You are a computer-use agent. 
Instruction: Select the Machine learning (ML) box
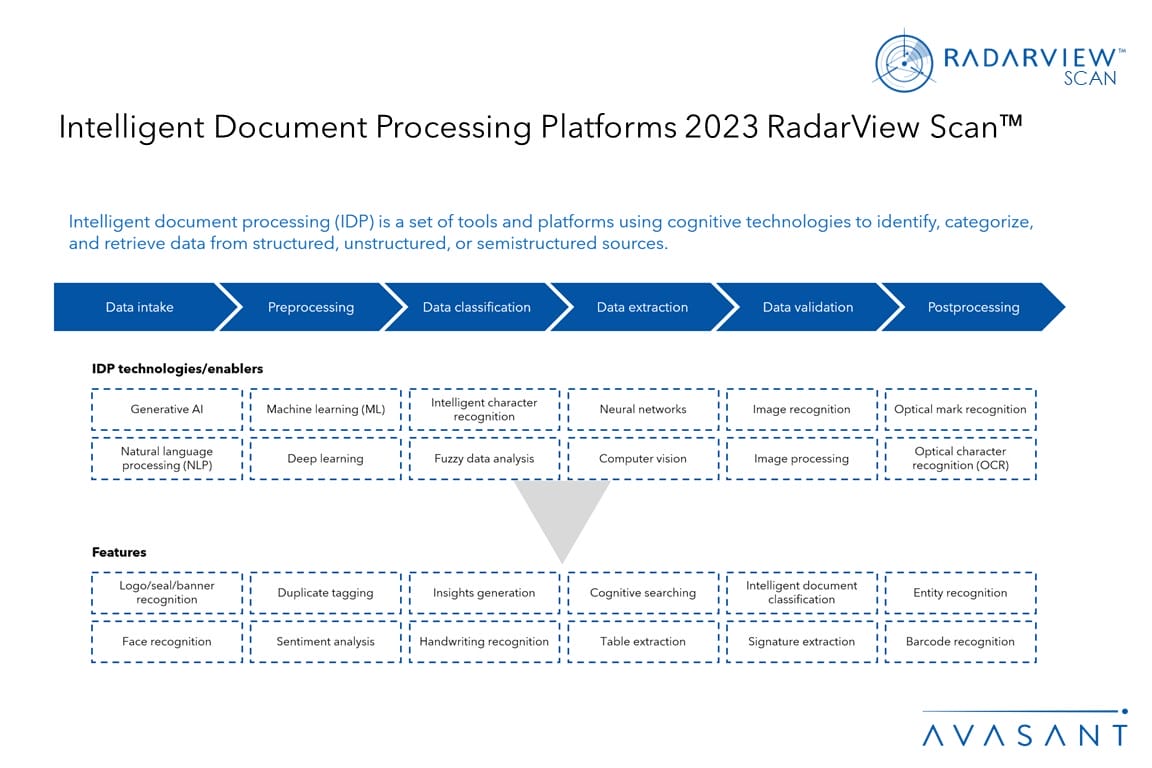coord(325,409)
